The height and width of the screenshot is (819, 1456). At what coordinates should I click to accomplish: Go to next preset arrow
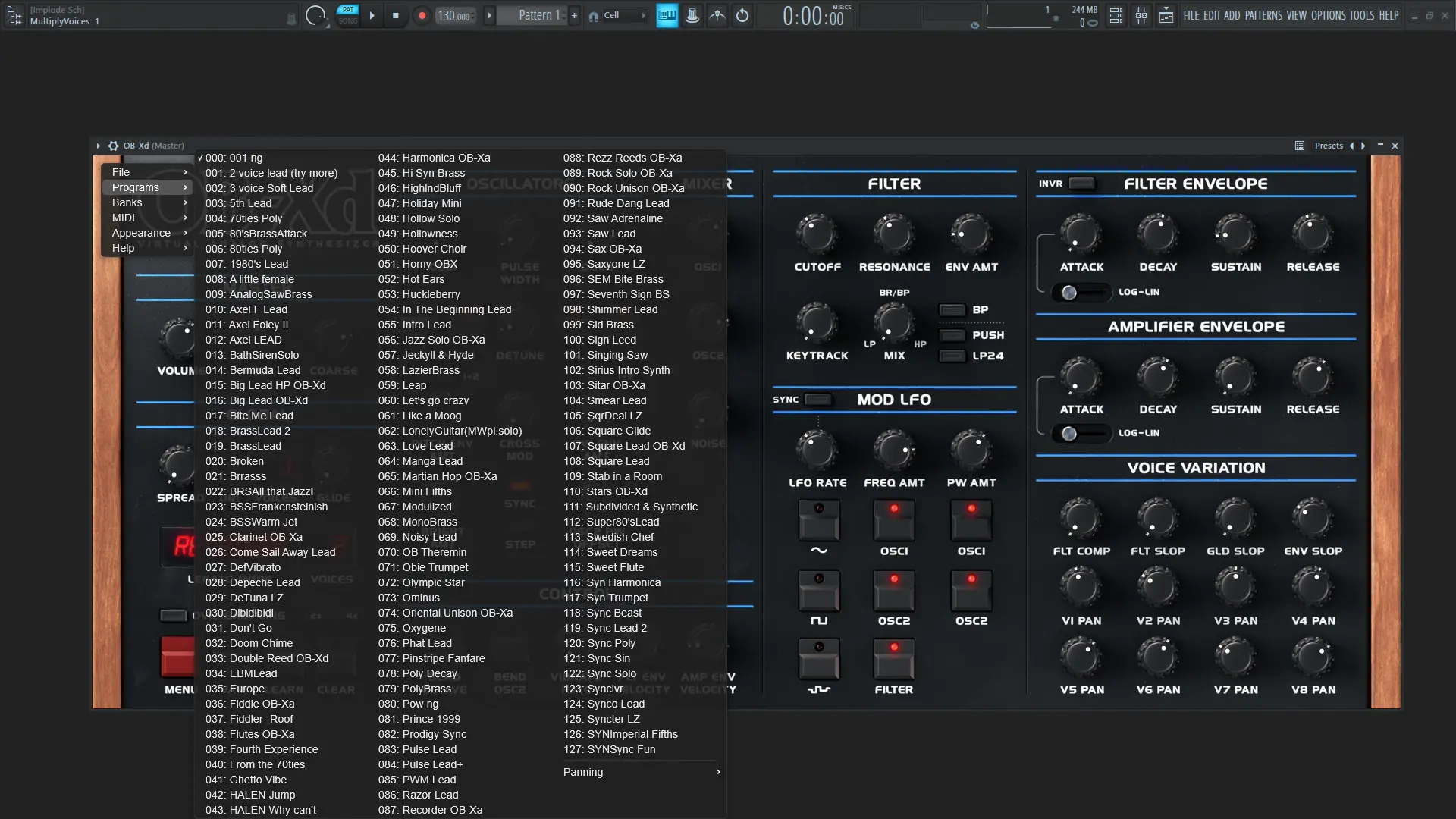[x=1363, y=146]
